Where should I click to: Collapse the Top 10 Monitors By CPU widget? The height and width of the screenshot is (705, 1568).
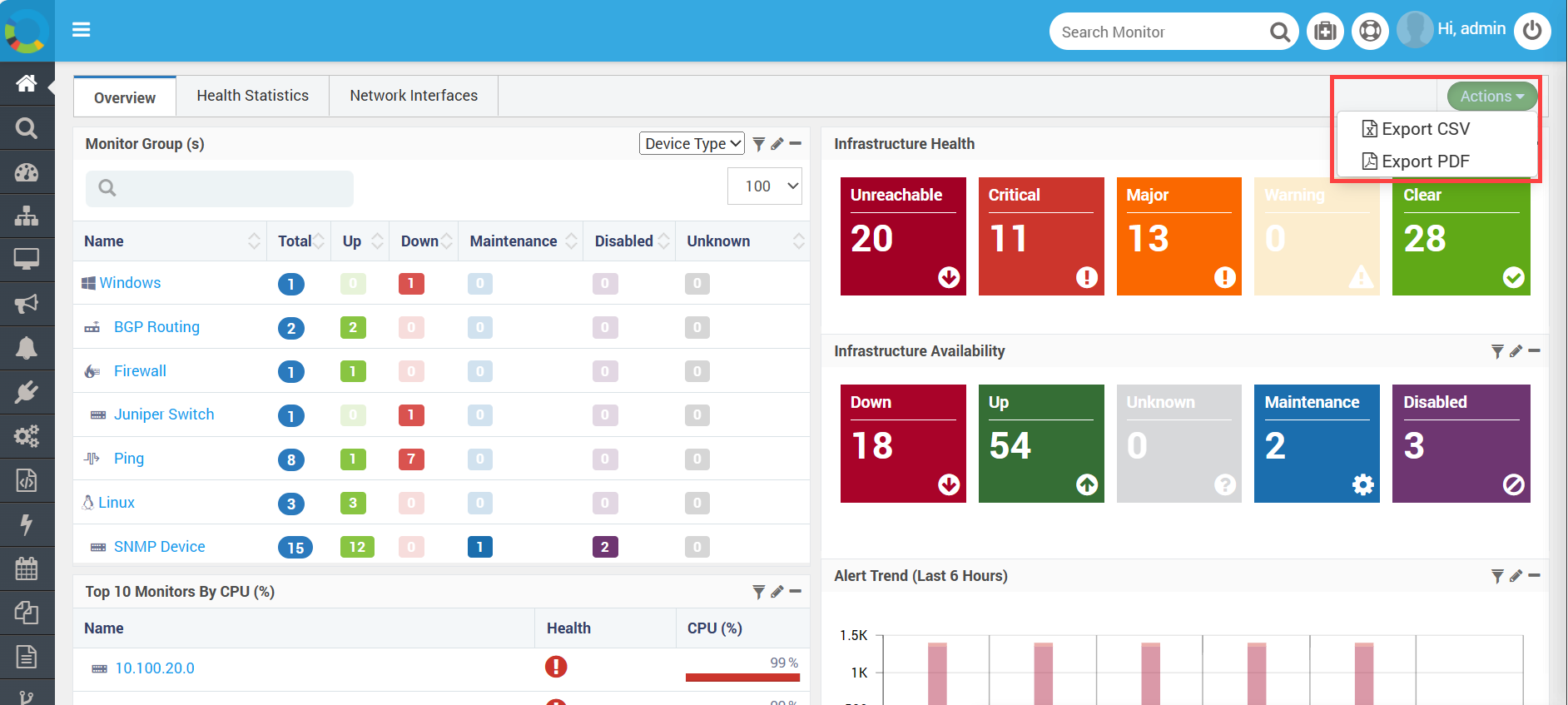click(796, 592)
